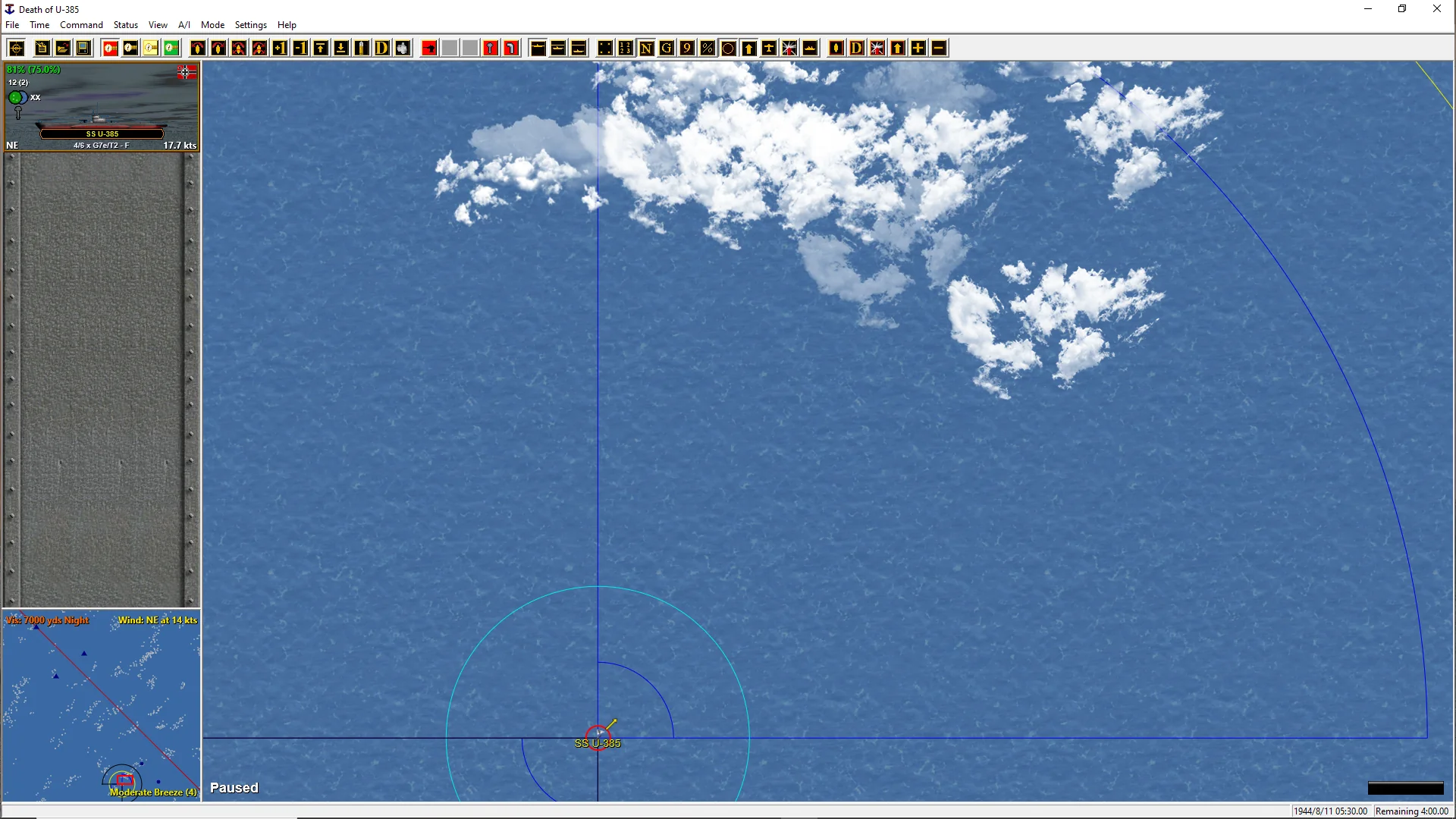The image size is (1456, 819).
Task: Click the floppy disk save icon
Action: pyautogui.click(x=83, y=49)
